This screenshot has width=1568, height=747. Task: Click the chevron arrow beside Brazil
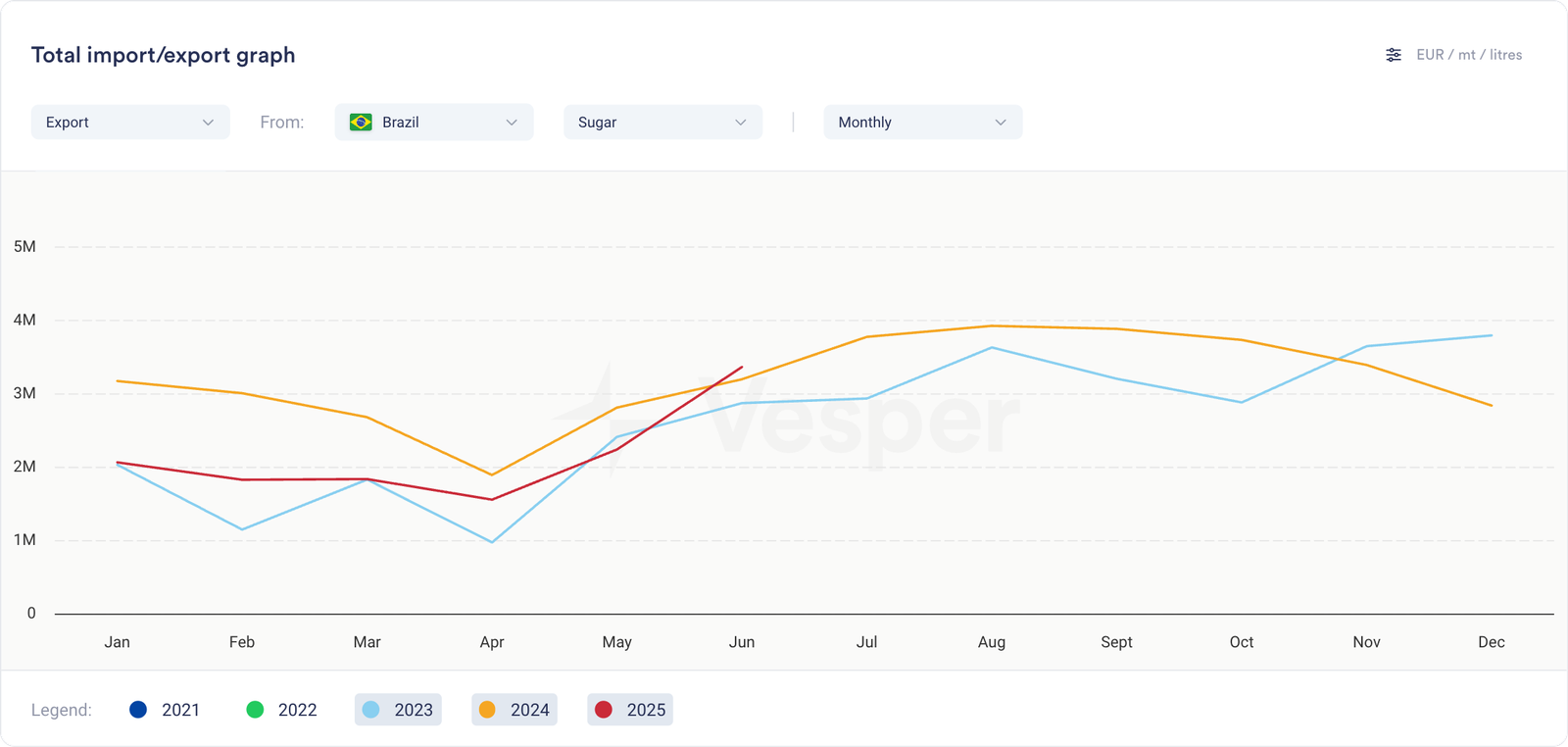(511, 123)
